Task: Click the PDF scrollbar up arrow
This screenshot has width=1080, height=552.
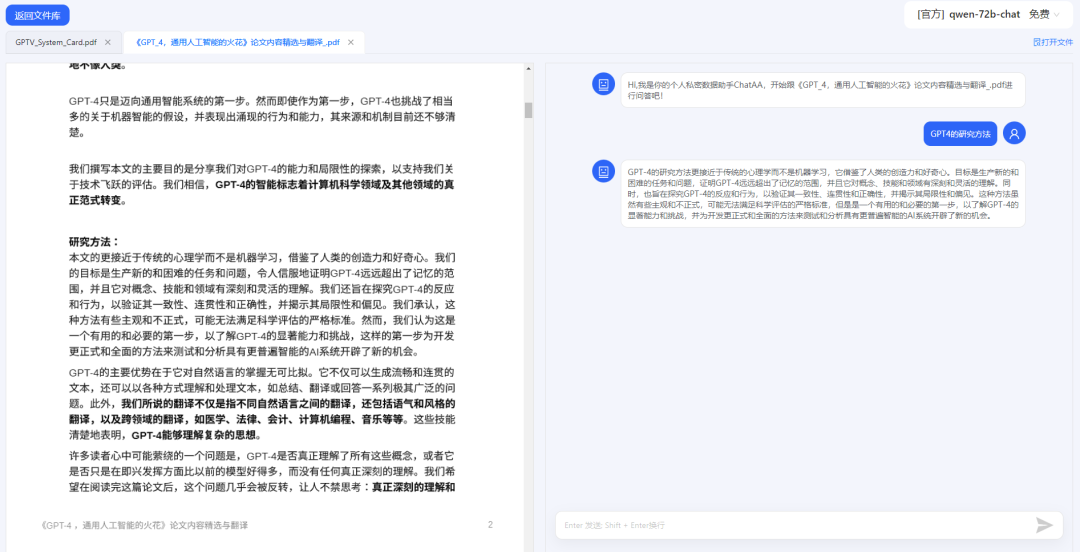Action: tap(528, 68)
